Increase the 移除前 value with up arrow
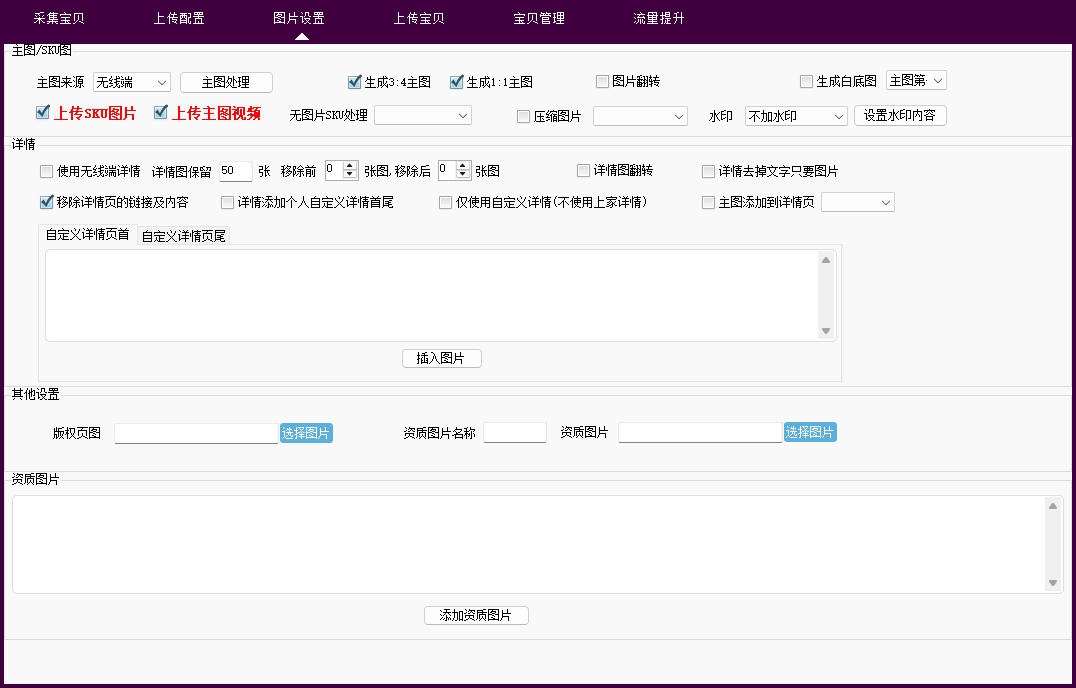Screen dimensions: 1076x688 (350, 165)
